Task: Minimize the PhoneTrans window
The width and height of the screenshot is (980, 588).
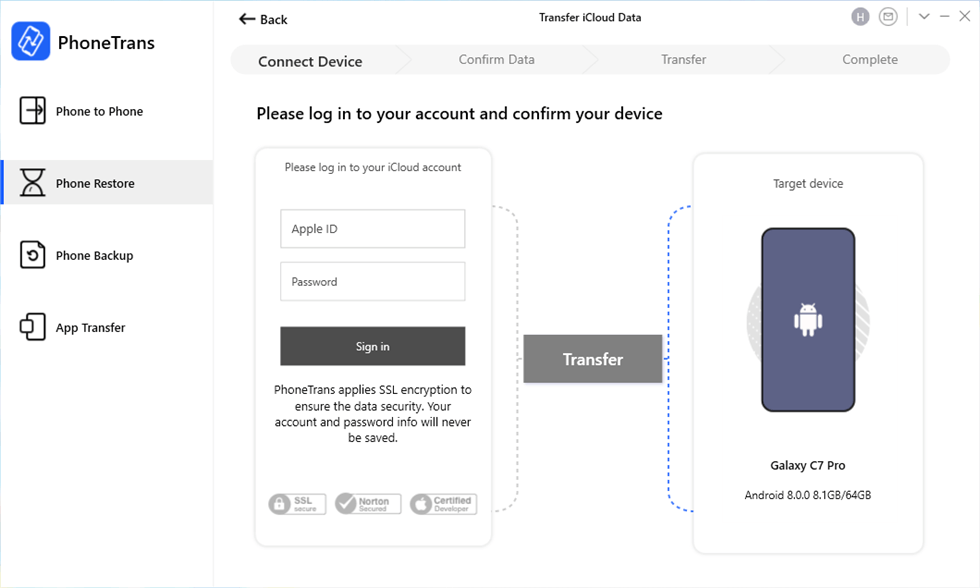Action: click(x=944, y=16)
